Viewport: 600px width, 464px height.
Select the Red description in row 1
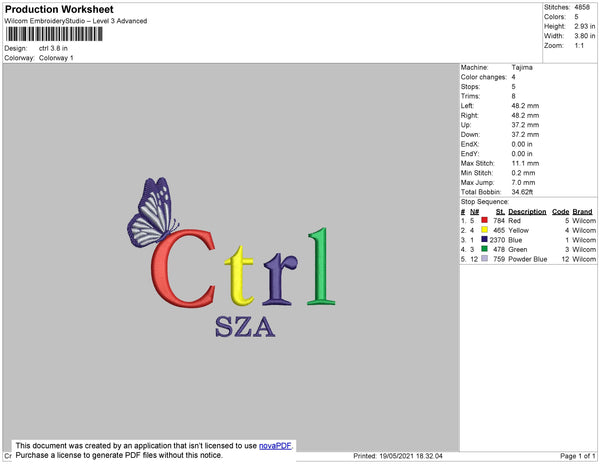click(514, 221)
